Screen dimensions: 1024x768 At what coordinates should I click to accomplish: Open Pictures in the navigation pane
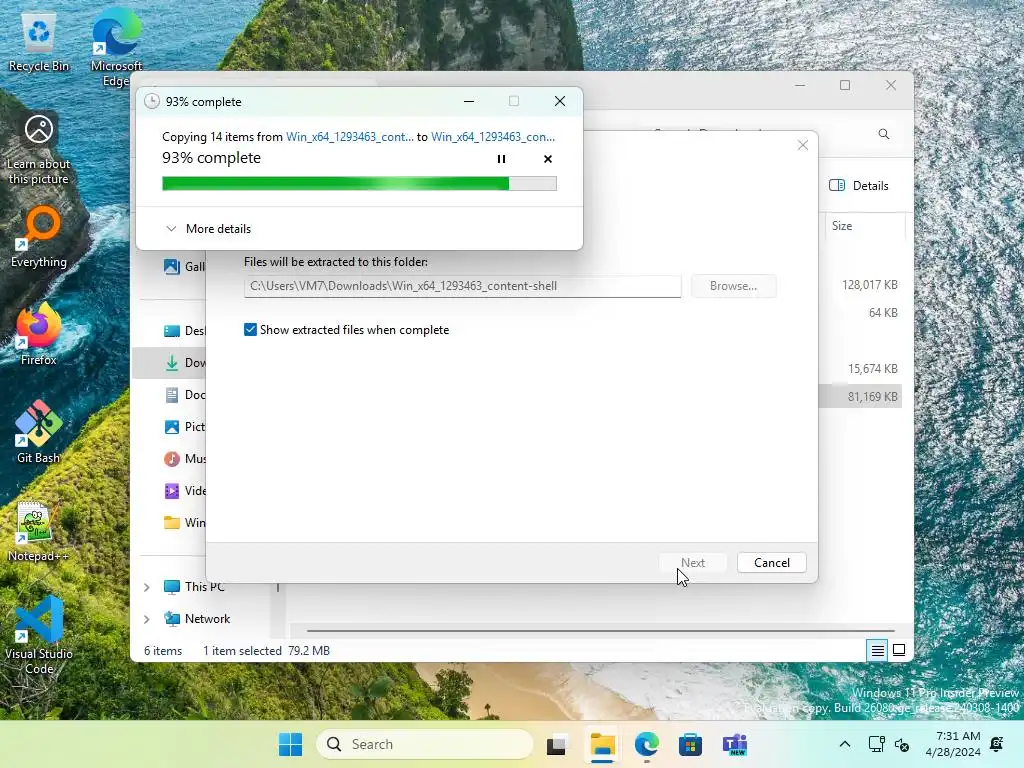(x=184, y=426)
